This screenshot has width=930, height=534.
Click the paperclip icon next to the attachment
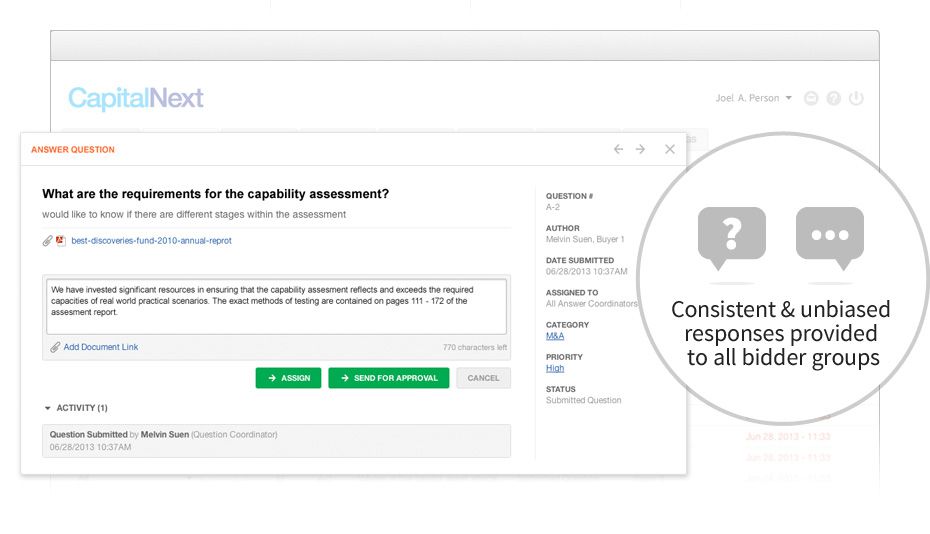[47, 241]
